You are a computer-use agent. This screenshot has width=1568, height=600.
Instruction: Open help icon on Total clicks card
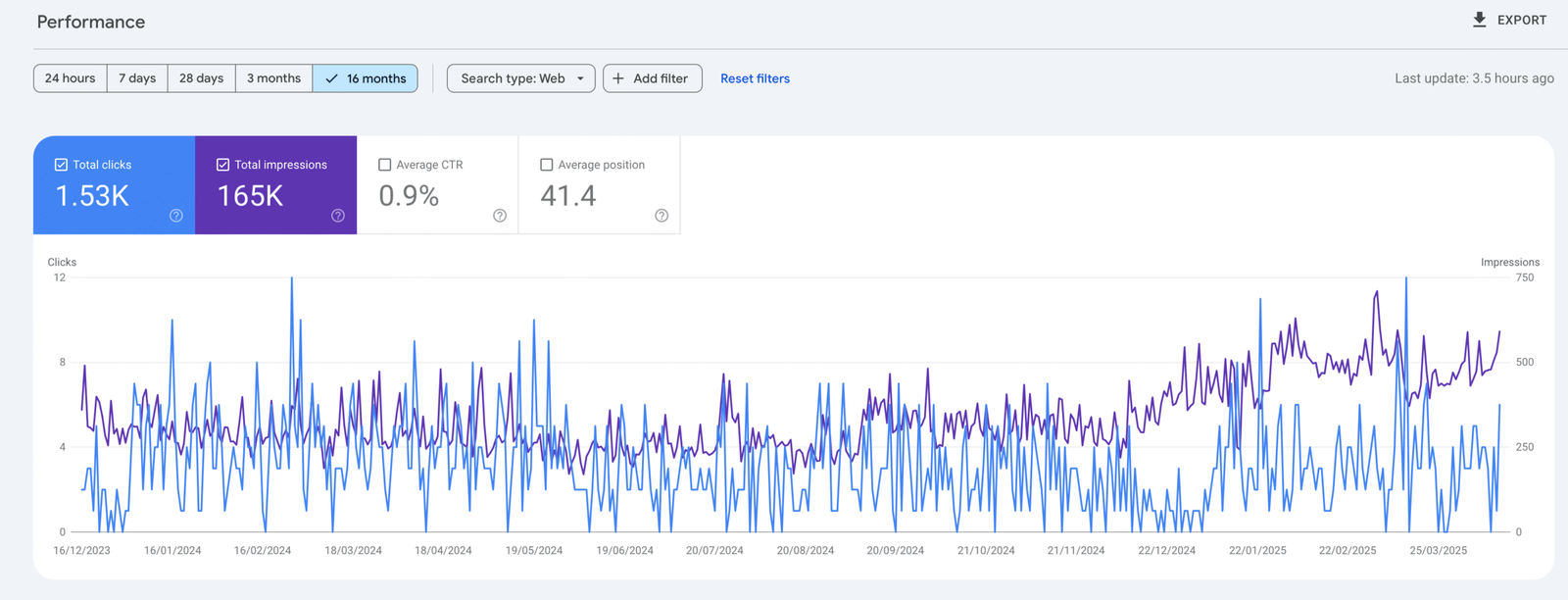coord(176,216)
